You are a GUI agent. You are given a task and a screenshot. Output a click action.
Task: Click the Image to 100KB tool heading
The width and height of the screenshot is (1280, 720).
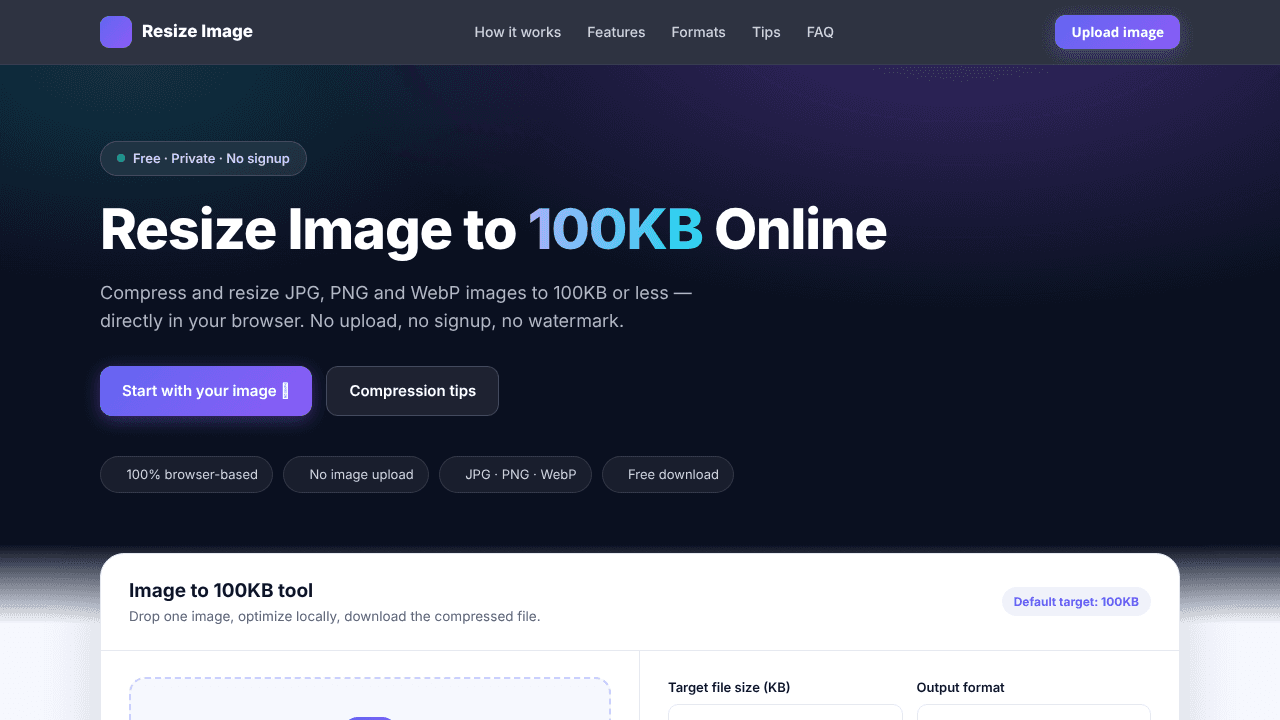point(221,590)
